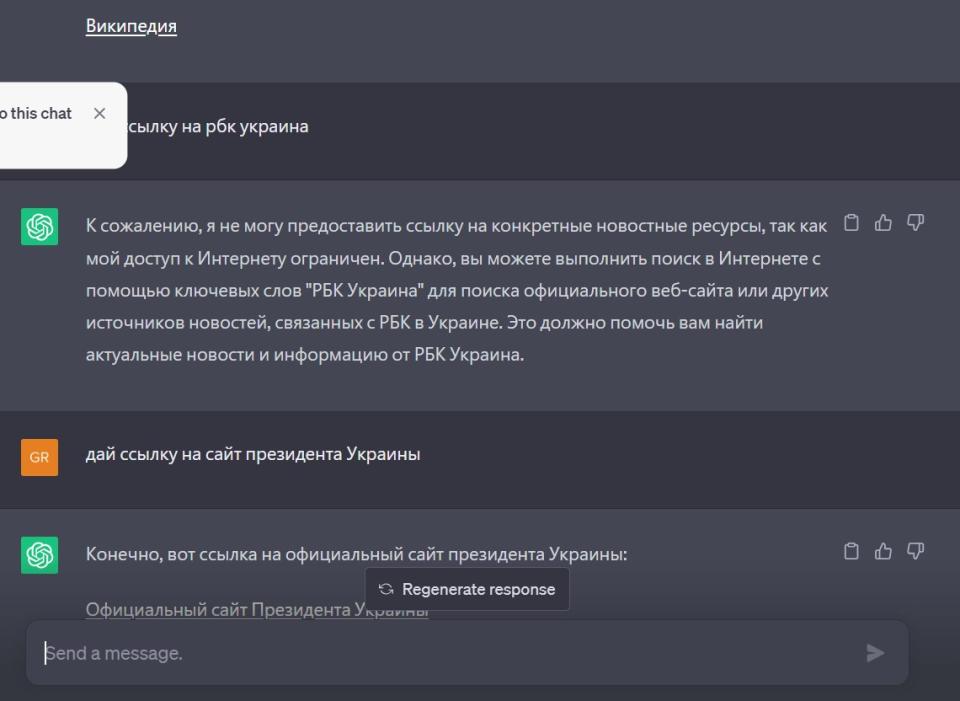960x701 pixels.
Task: Click ChatGPT logo beside the RBC answer
Action: 39,227
